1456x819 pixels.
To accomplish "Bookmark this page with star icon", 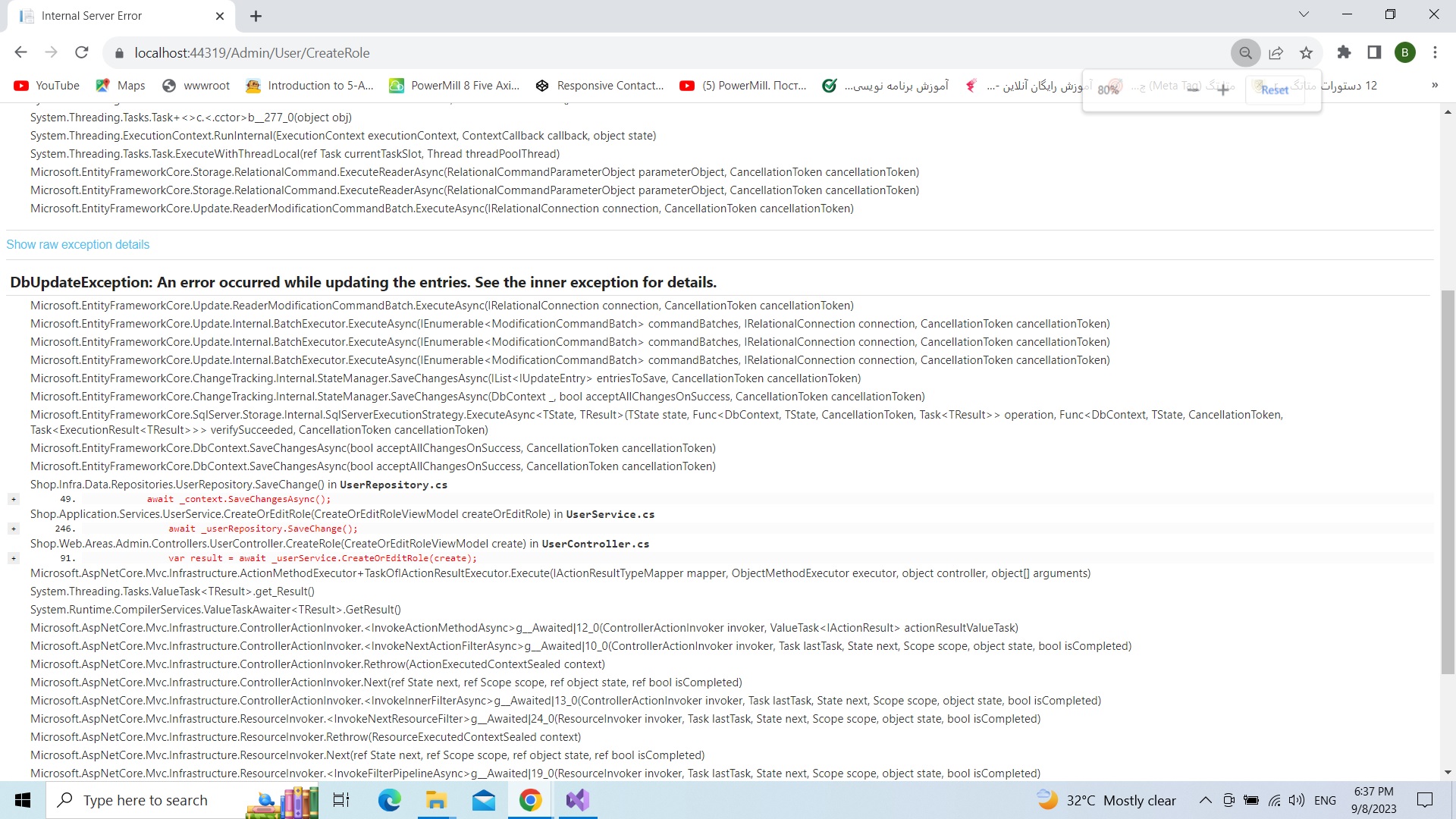I will coord(1306,52).
